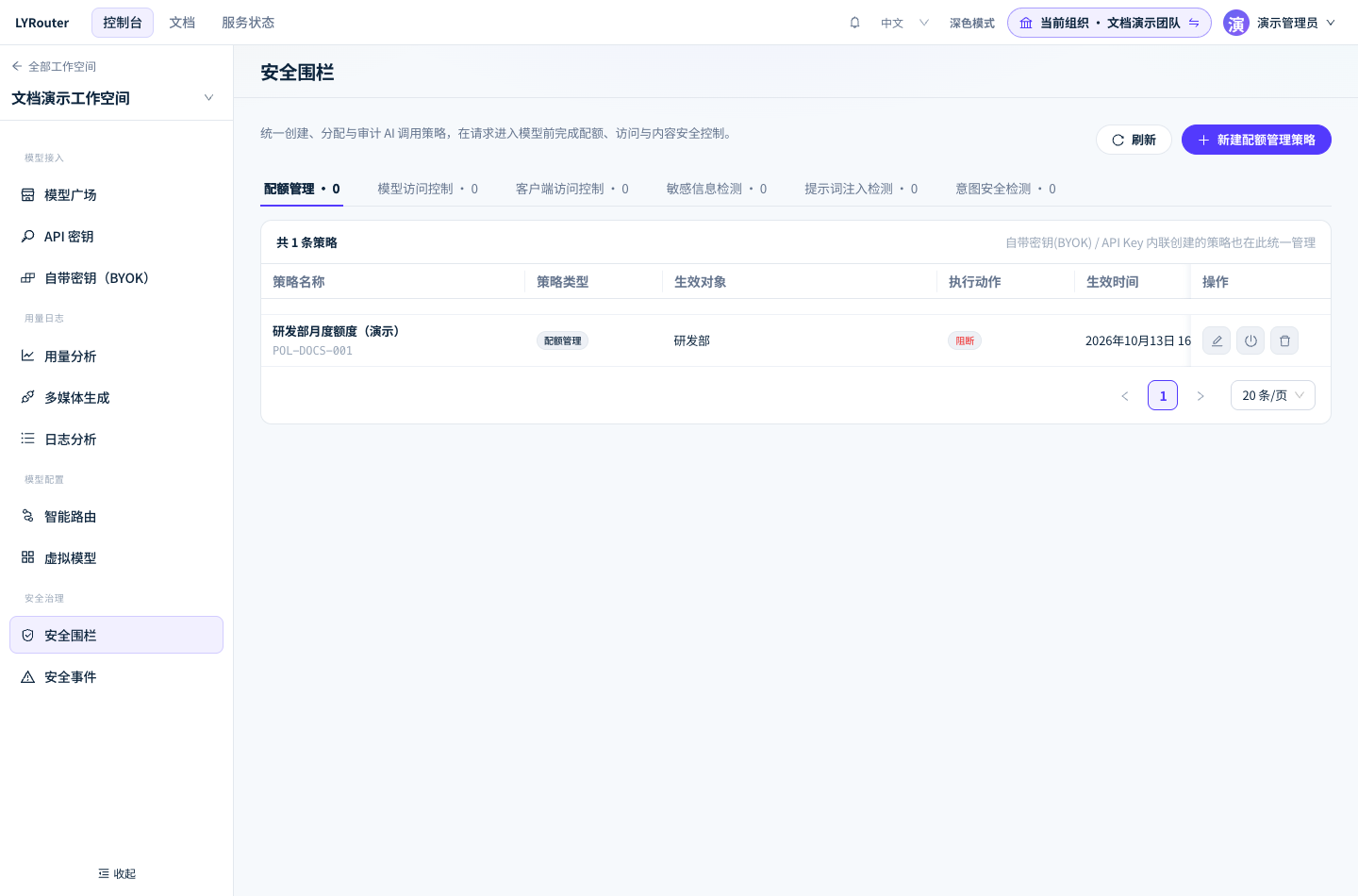
Task: Select the 配额管理 tab
Action: (x=302, y=189)
